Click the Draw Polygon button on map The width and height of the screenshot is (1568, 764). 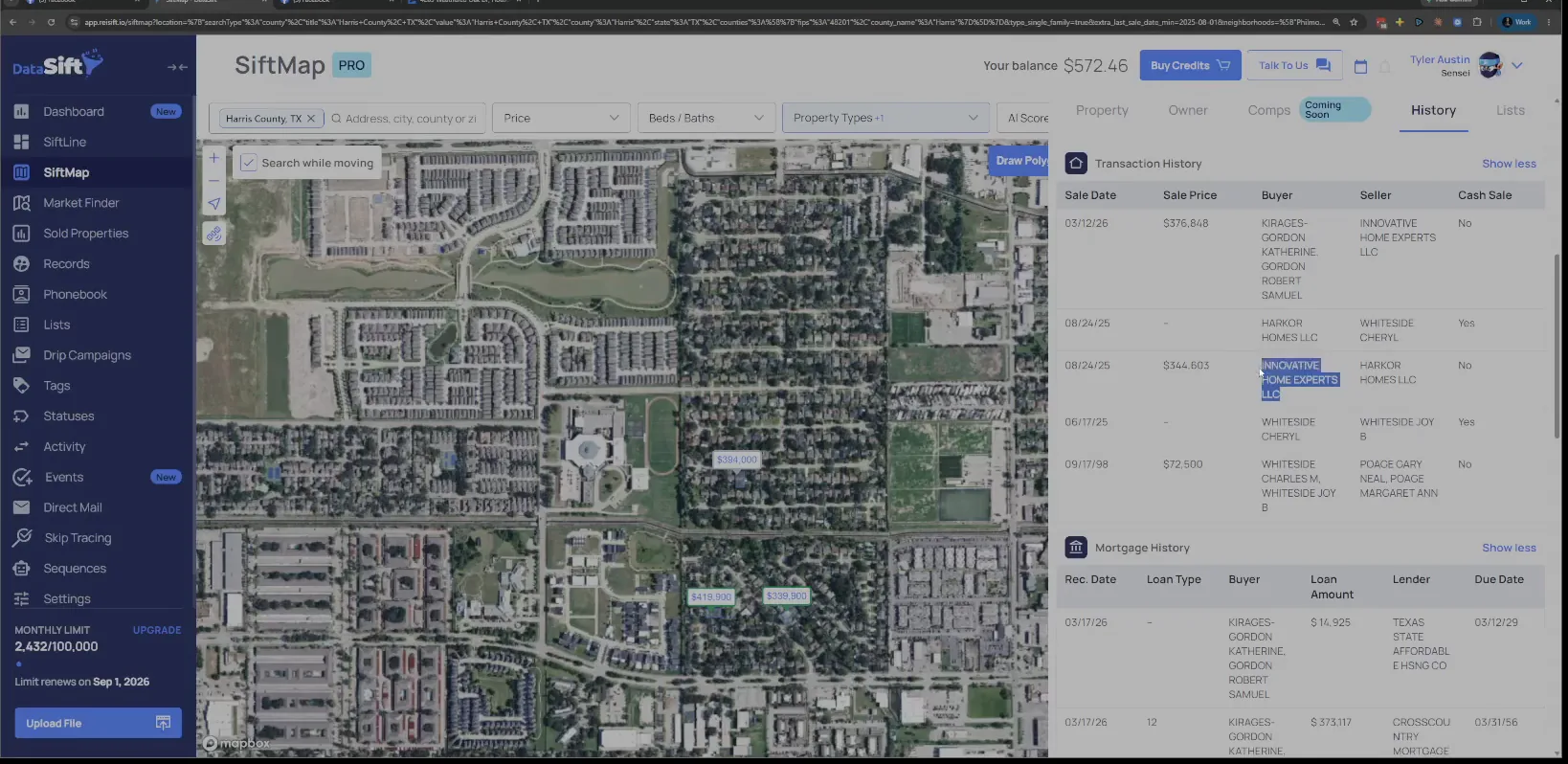click(1019, 160)
